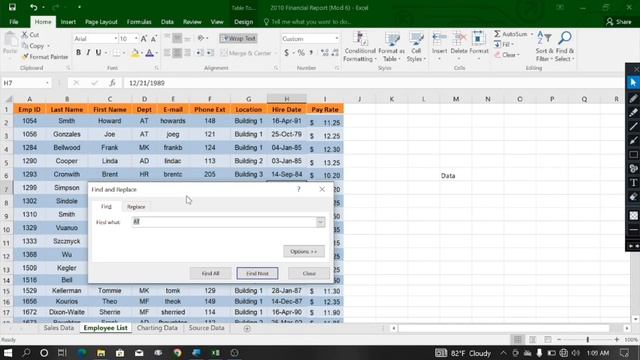
Task: Toggle Underline formatting
Action: 98,53
